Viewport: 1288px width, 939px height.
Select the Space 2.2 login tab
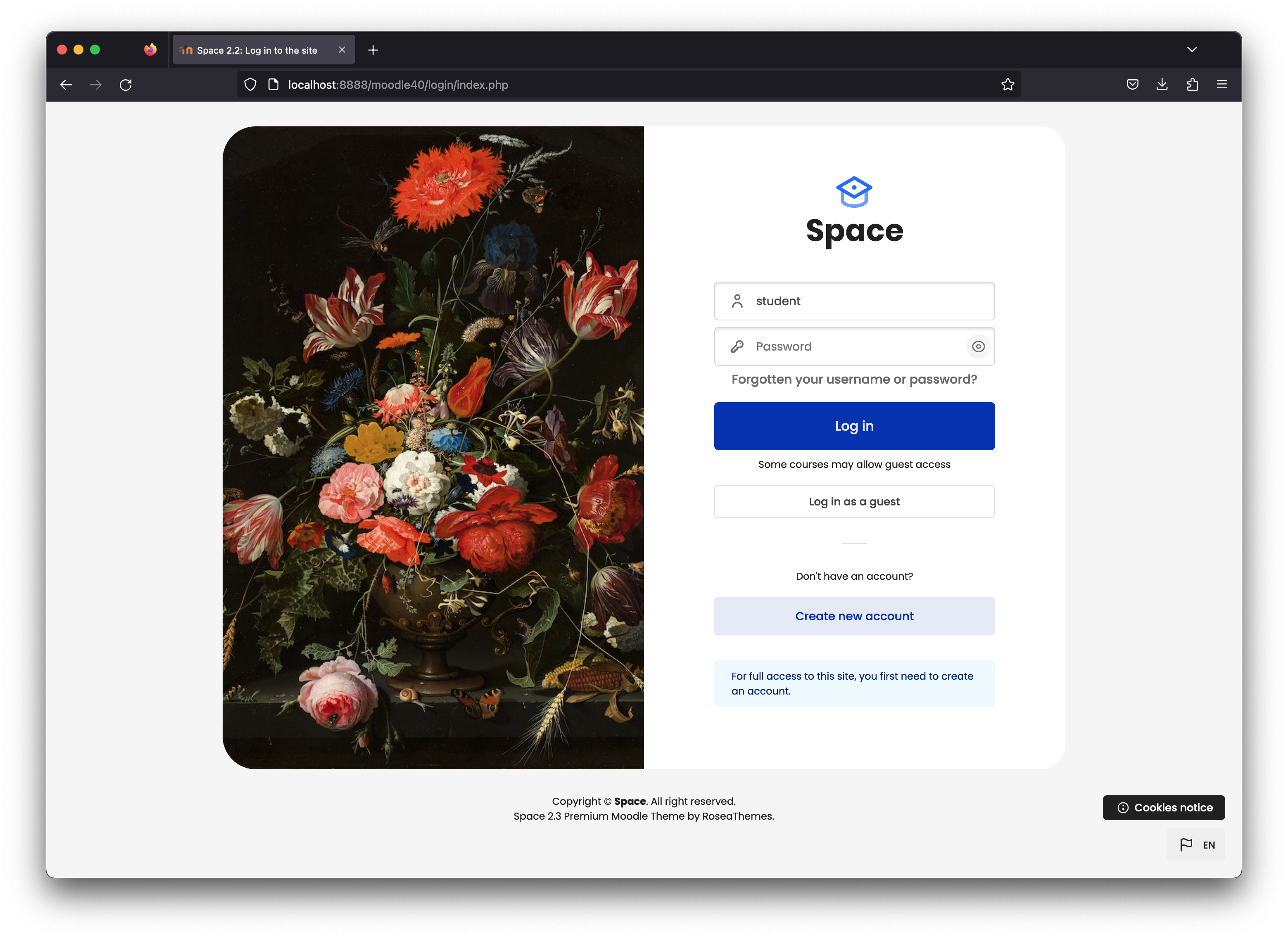click(257, 50)
